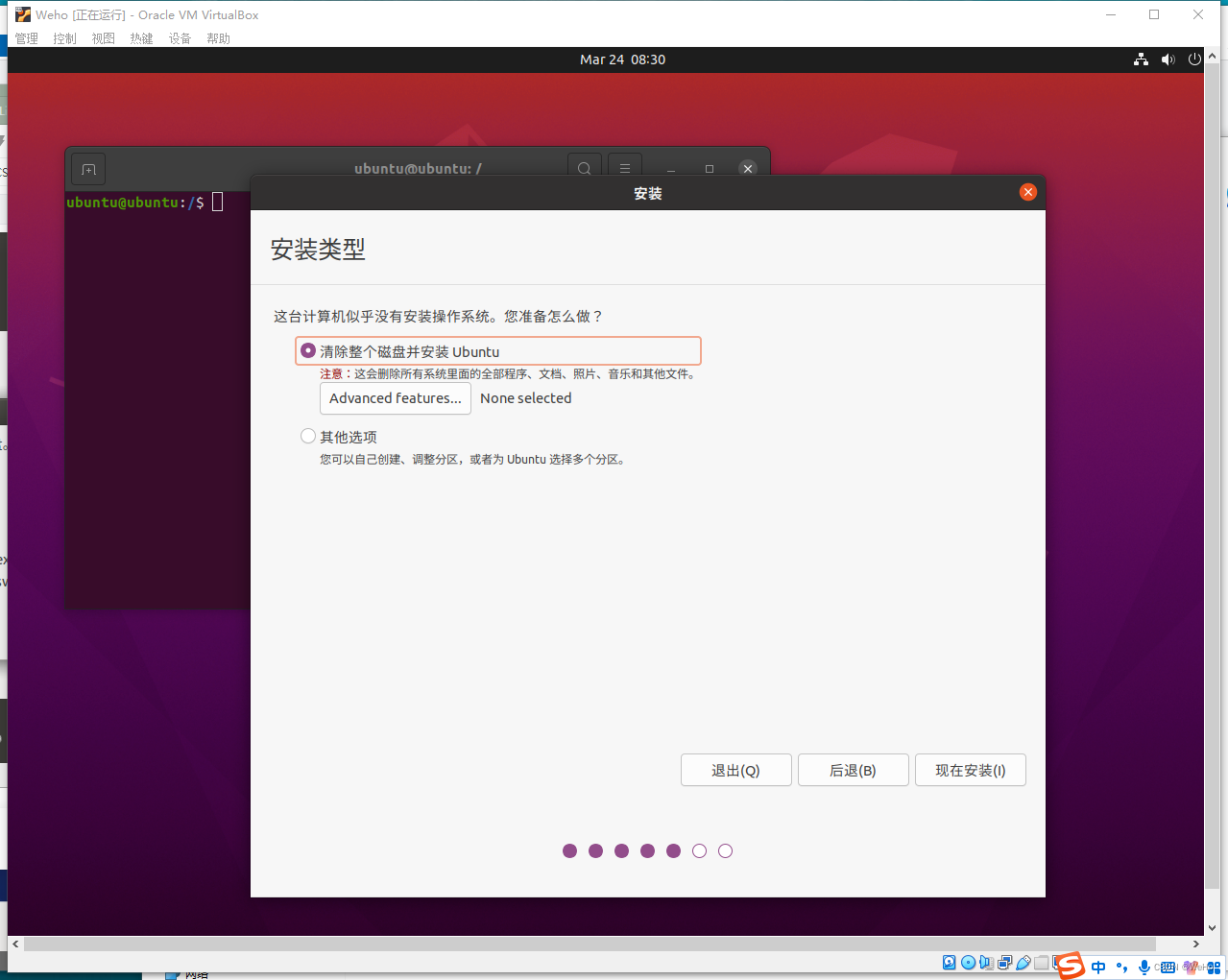Open the 控制 menu in VirtualBox
Viewport: 1228px width, 980px height.
[65, 38]
